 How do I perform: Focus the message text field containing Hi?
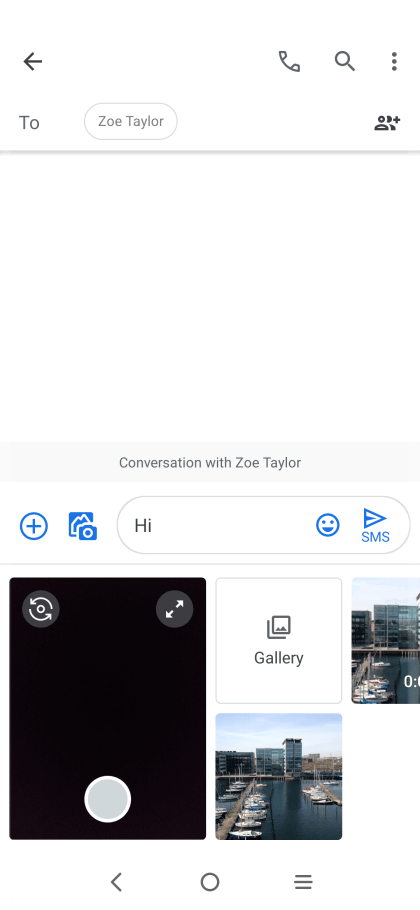tap(220, 525)
